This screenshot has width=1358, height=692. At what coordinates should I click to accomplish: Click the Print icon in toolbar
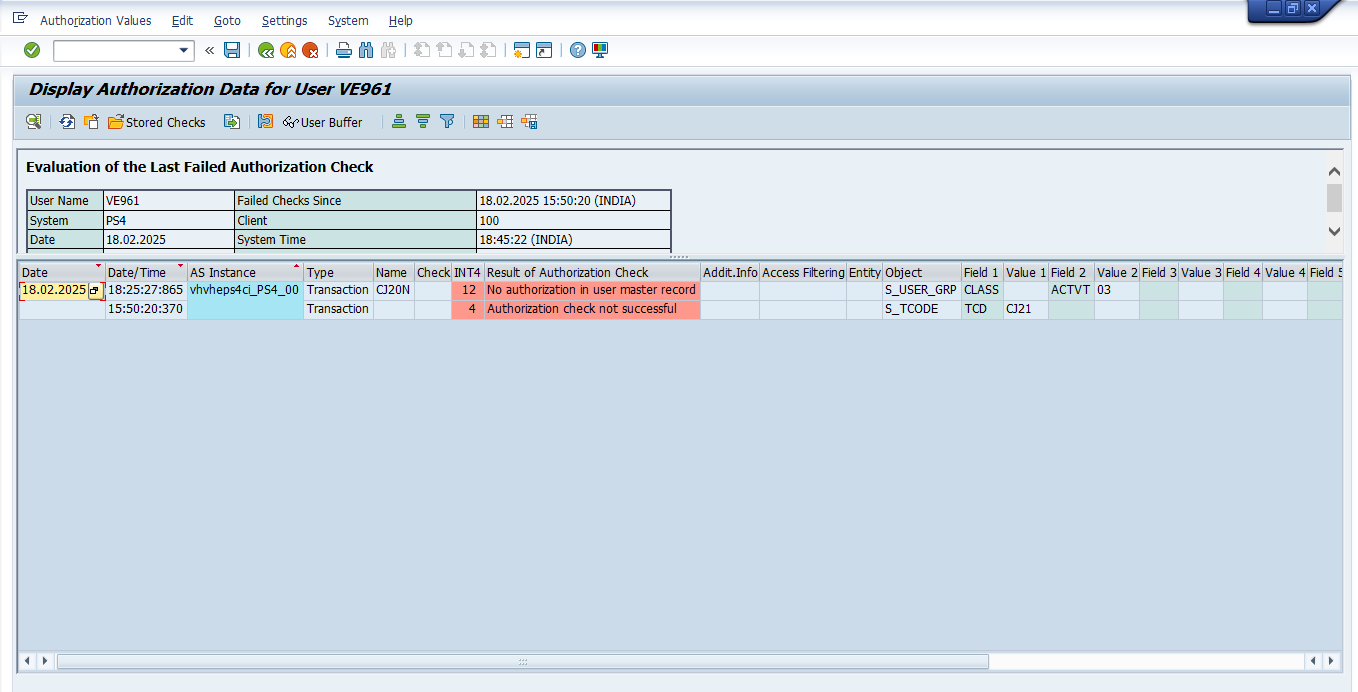[343, 50]
